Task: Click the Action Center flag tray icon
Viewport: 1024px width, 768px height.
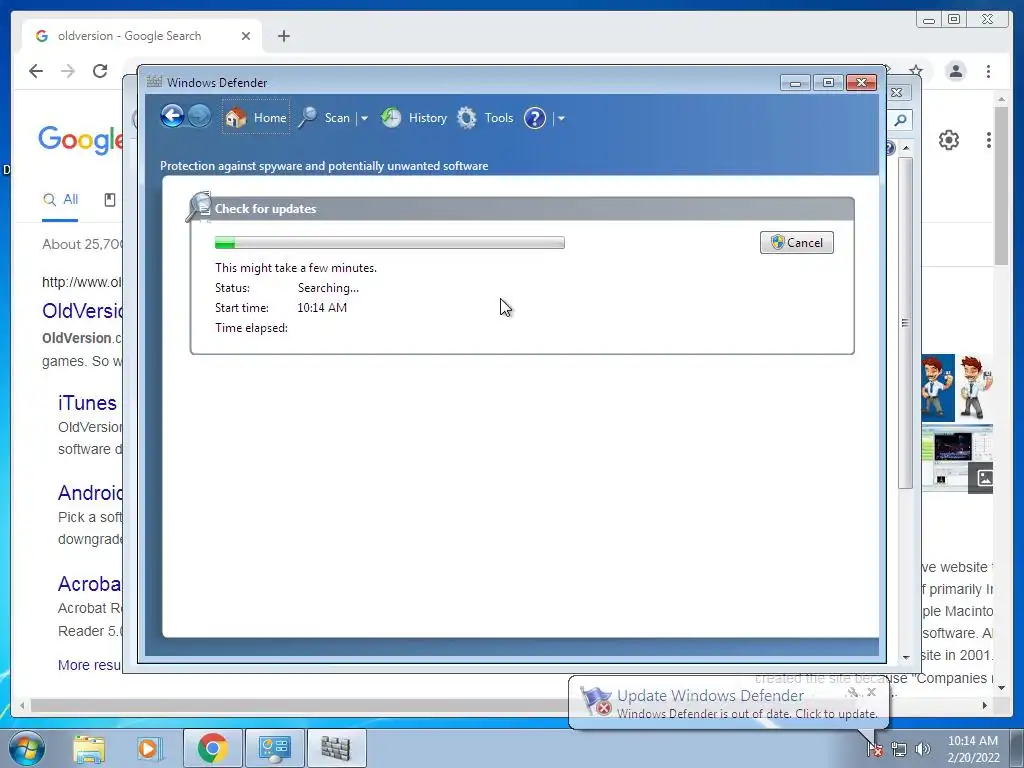Action: point(875,750)
